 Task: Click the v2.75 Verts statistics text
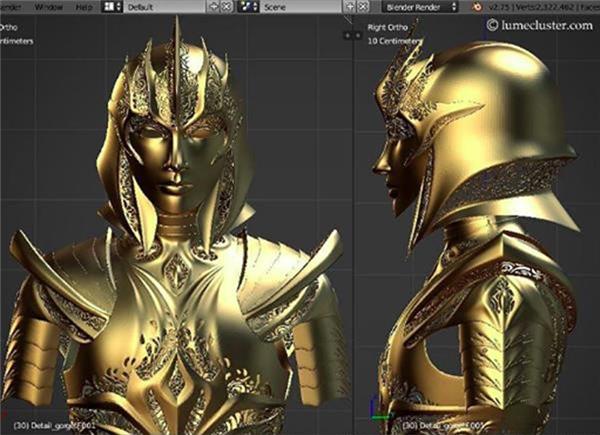(x=544, y=7)
